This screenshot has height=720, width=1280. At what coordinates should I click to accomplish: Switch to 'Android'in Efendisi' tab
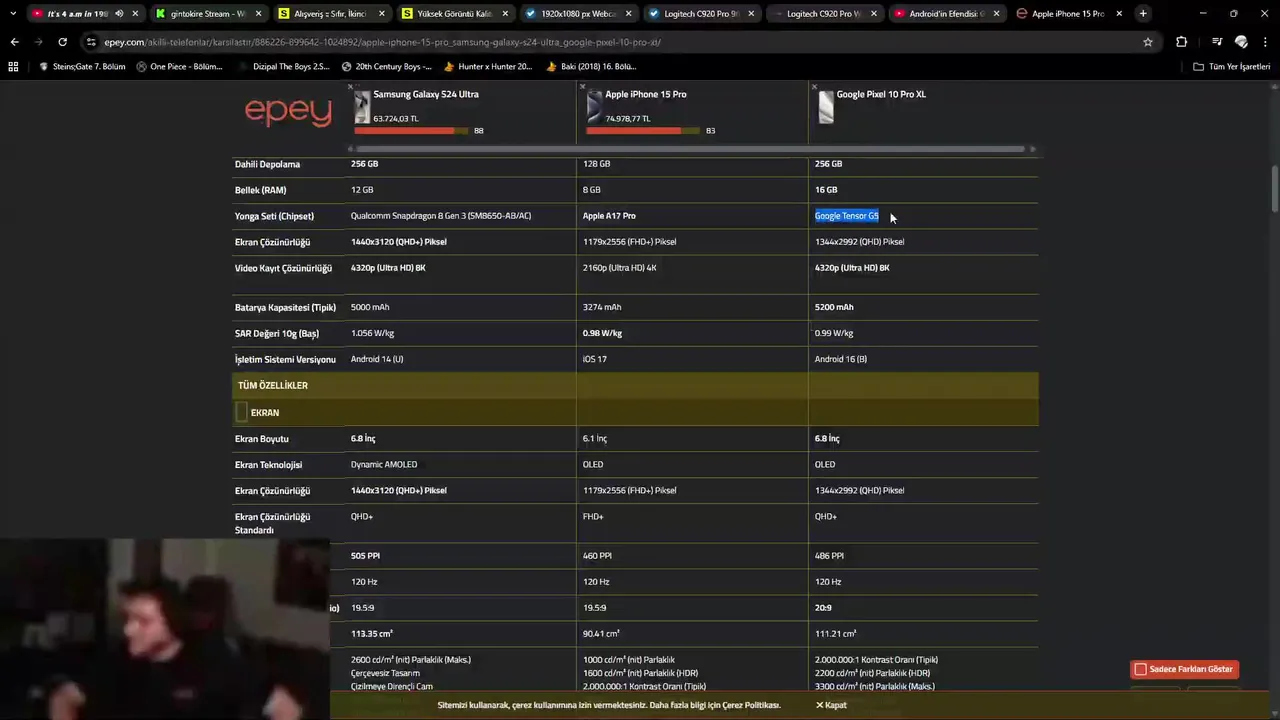[946, 14]
